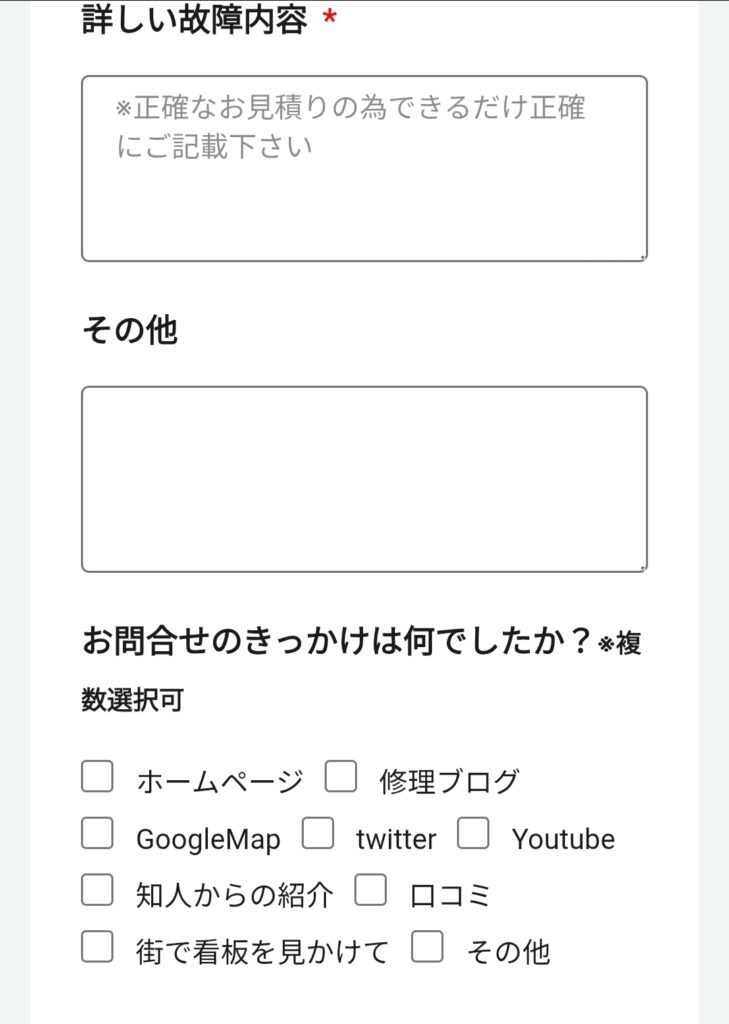Click the twitter label text
729x1024 pixels.
(396, 839)
